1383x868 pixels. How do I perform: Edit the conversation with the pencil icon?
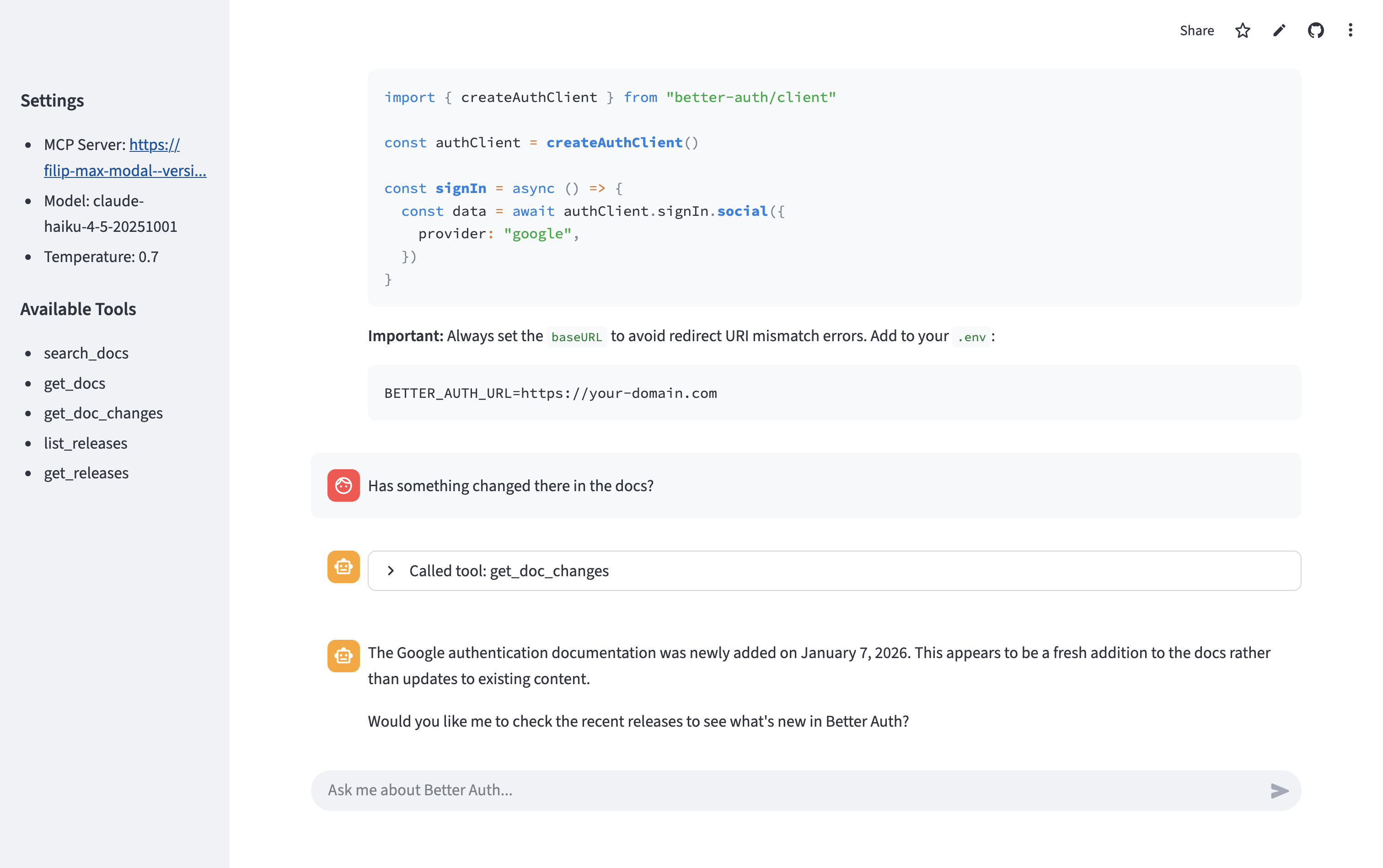(1279, 30)
